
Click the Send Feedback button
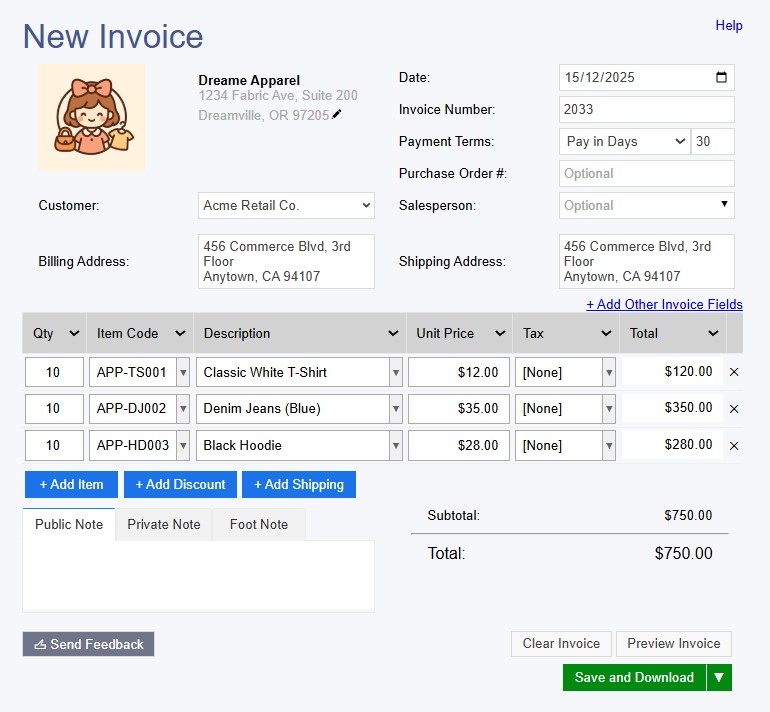(x=88, y=644)
